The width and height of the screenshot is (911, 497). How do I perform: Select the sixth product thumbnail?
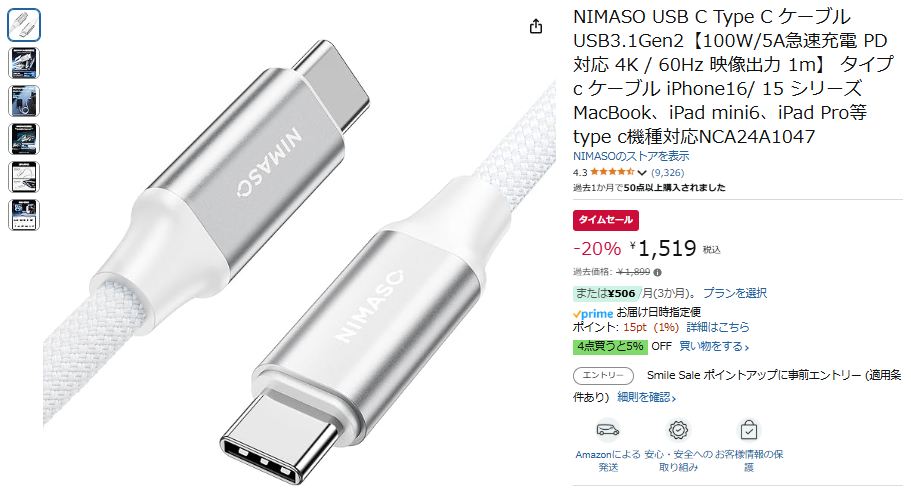click(x=24, y=215)
